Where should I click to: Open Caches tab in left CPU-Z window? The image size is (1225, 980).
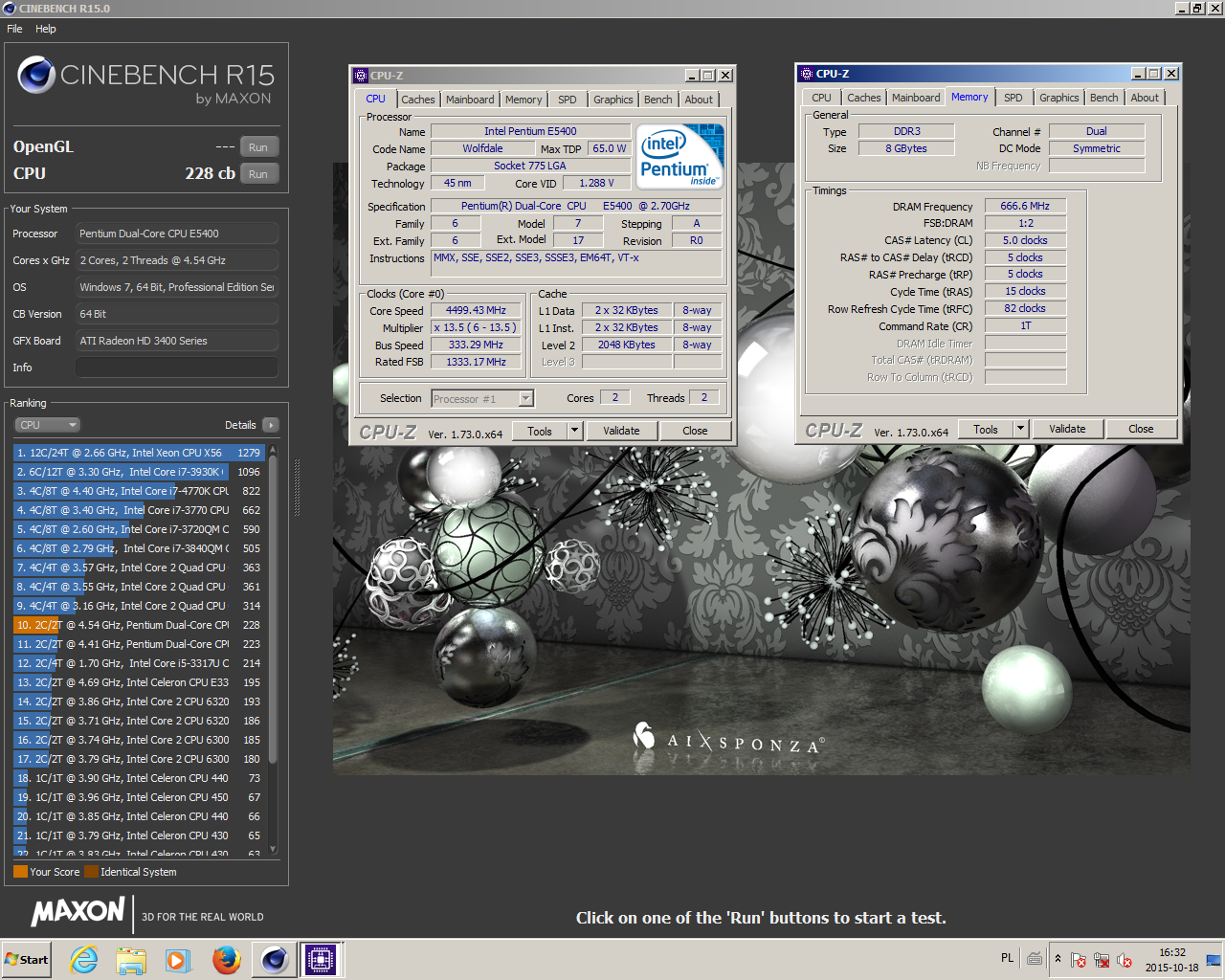point(418,100)
